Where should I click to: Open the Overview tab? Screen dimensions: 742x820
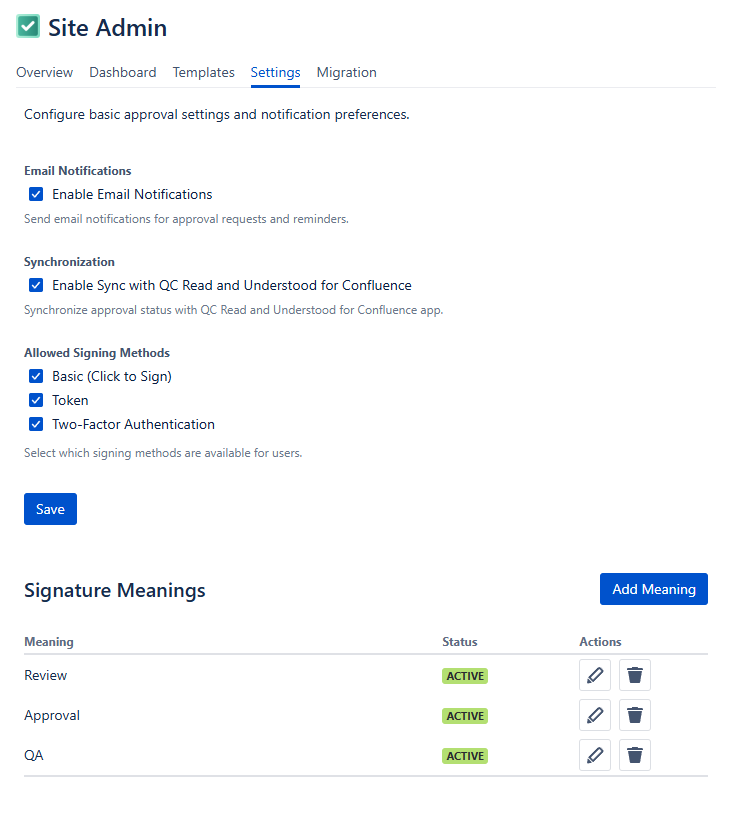[44, 72]
